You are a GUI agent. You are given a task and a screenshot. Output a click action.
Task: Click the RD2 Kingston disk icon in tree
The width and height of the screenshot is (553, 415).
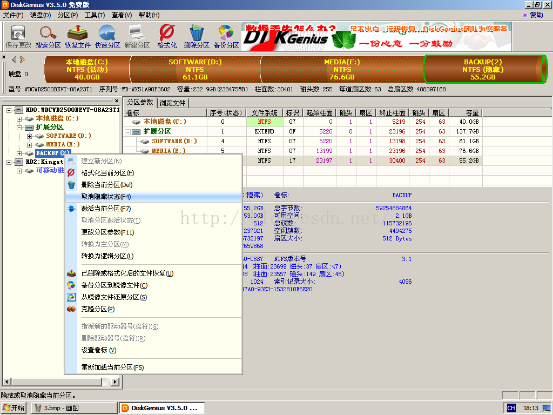(x=19, y=162)
